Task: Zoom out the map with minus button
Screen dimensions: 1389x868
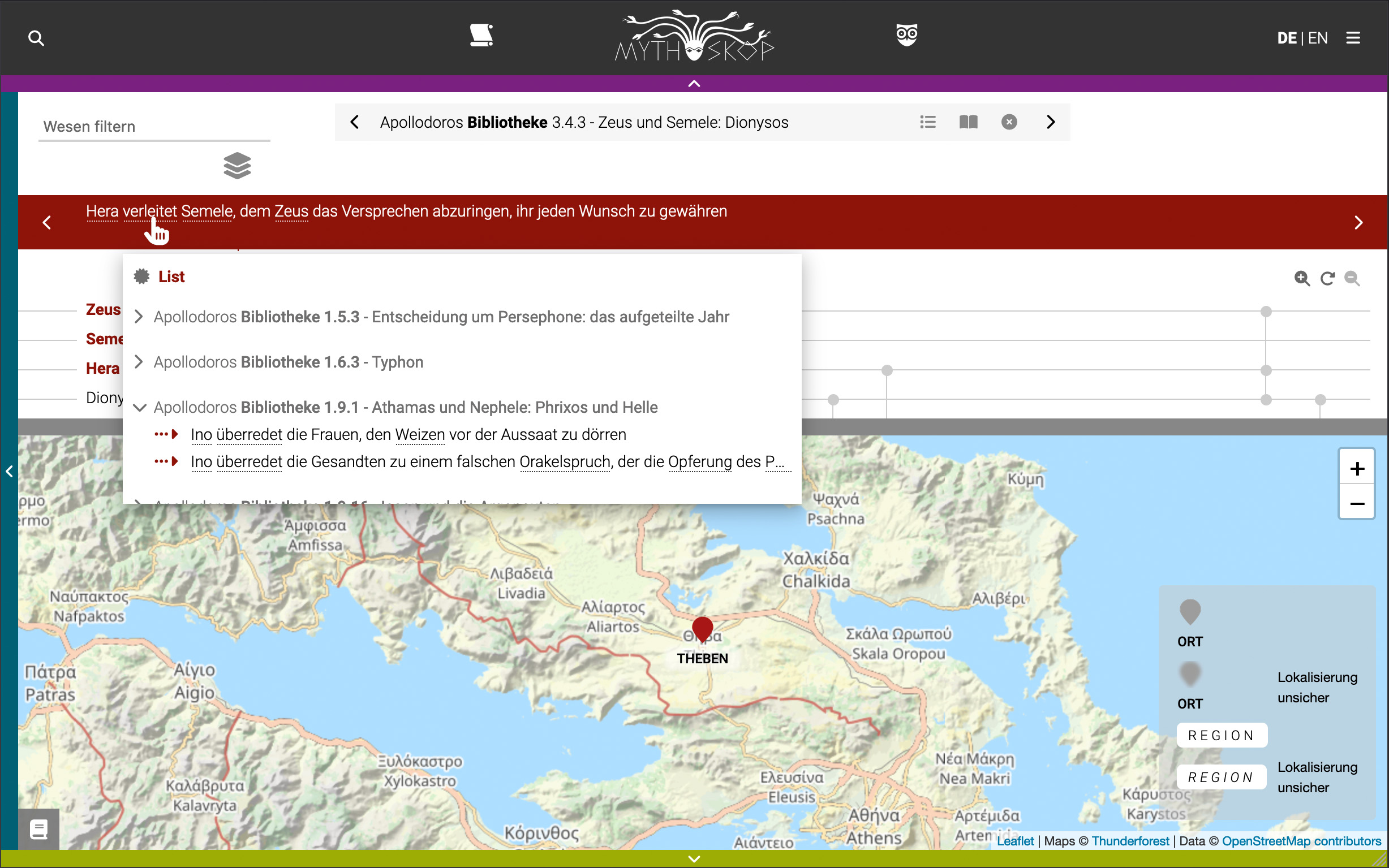Action: 1357,503
